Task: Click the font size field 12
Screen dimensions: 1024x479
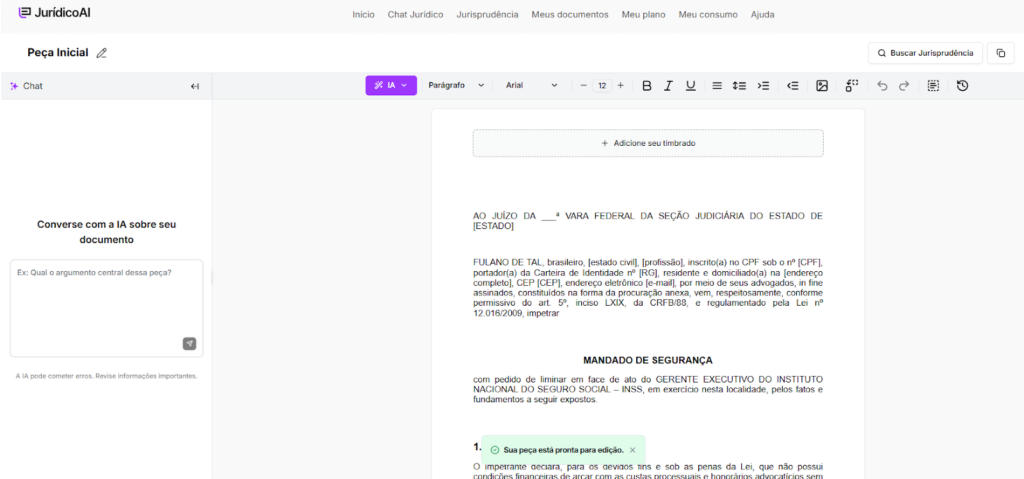Action: coord(602,86)
